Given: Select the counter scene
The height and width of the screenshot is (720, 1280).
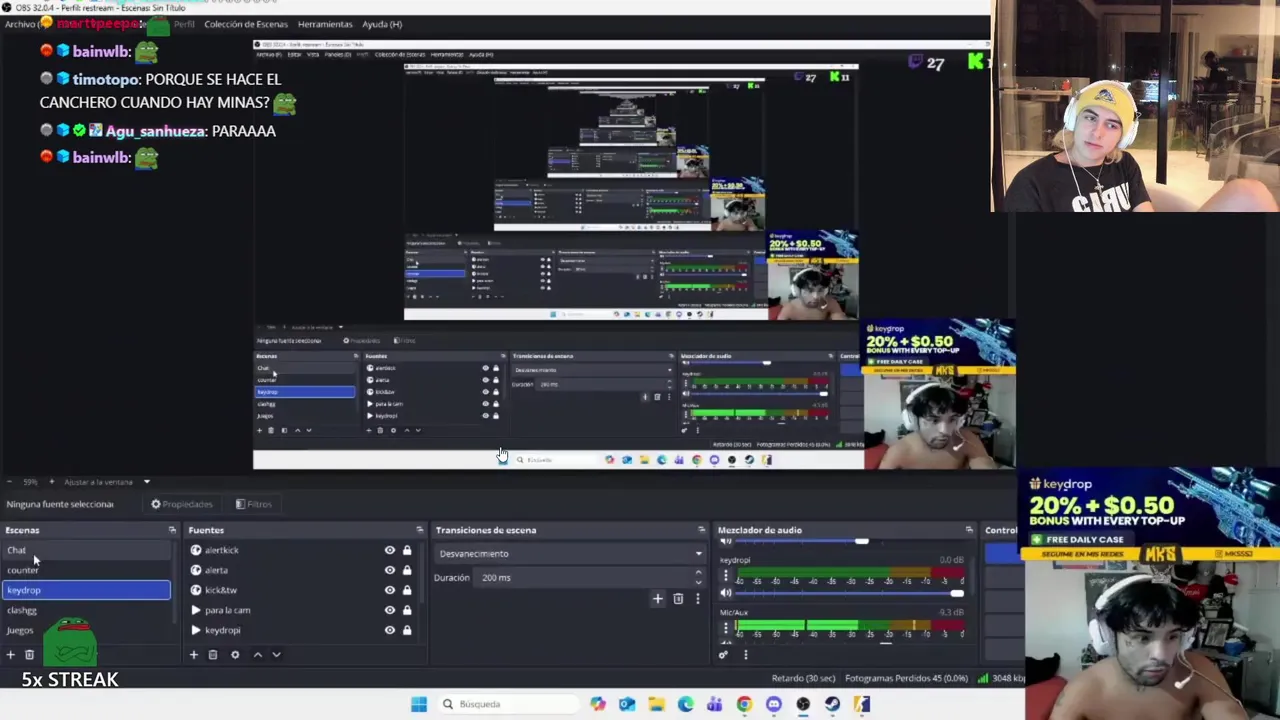Looking at the screenshot, I should tap(86, 570).
